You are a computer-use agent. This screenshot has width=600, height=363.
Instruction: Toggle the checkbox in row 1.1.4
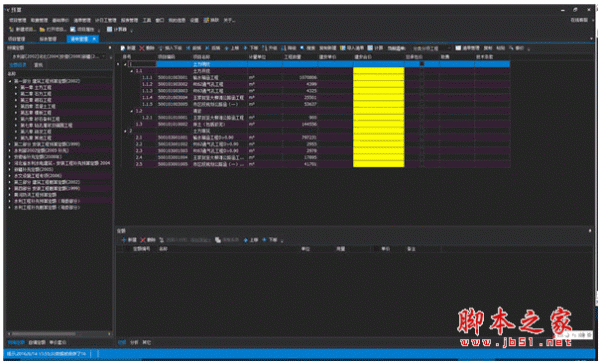pos(422,97)
